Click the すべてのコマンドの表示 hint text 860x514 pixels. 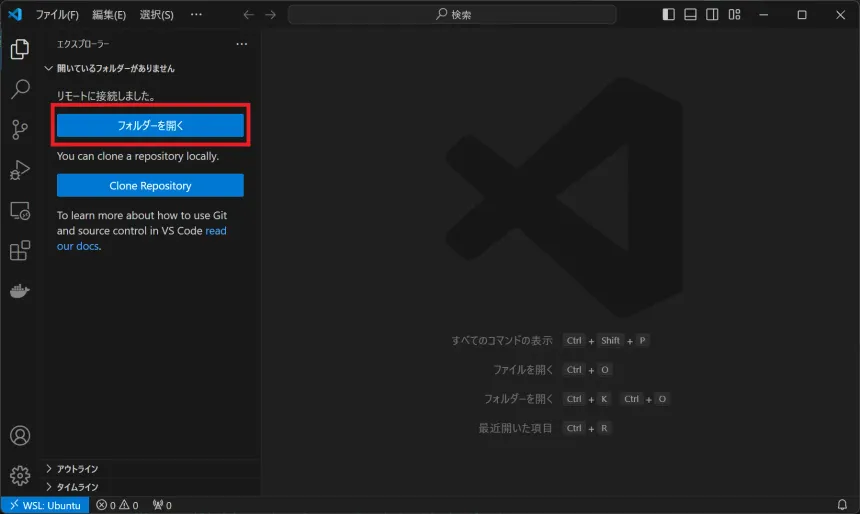[501, 341]
